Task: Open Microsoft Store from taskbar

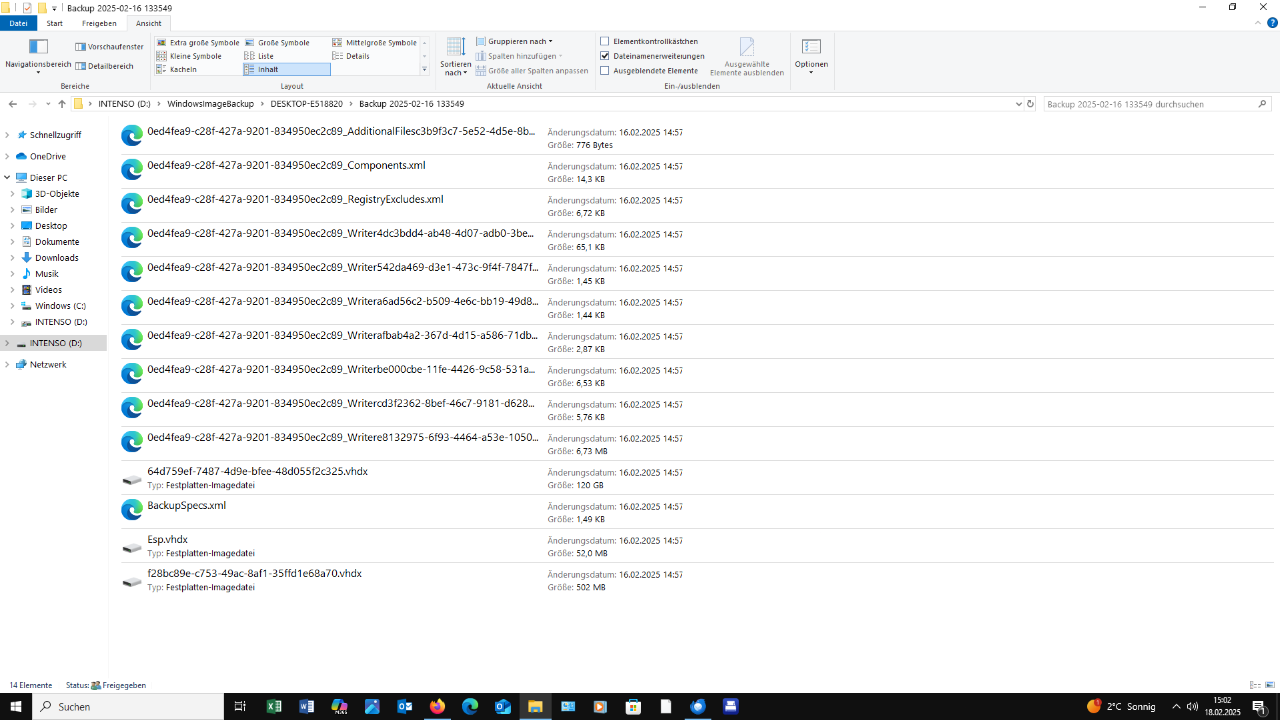Action: [x=633, y=706]
